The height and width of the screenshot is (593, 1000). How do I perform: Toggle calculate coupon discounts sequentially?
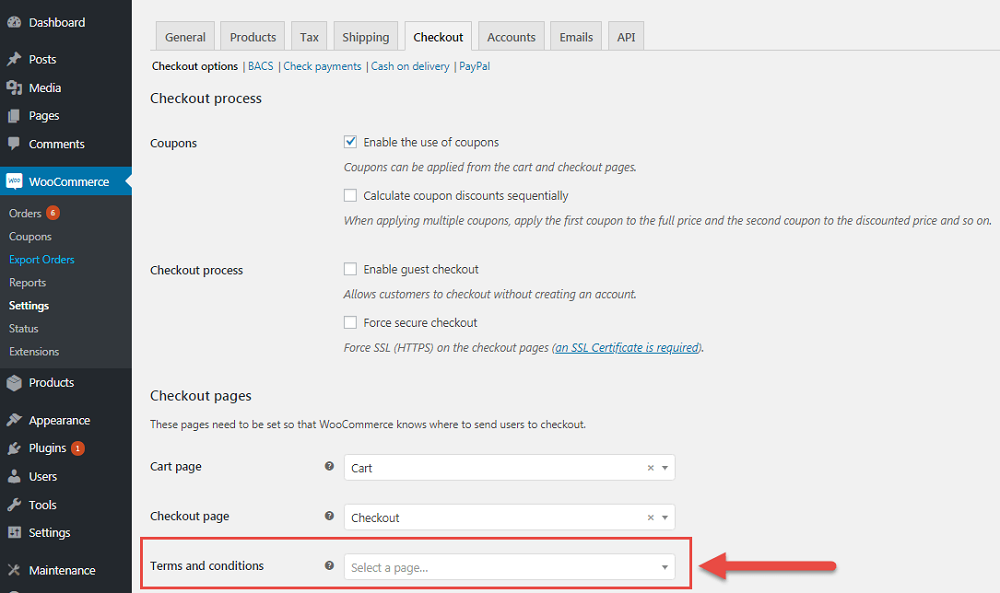350,196
